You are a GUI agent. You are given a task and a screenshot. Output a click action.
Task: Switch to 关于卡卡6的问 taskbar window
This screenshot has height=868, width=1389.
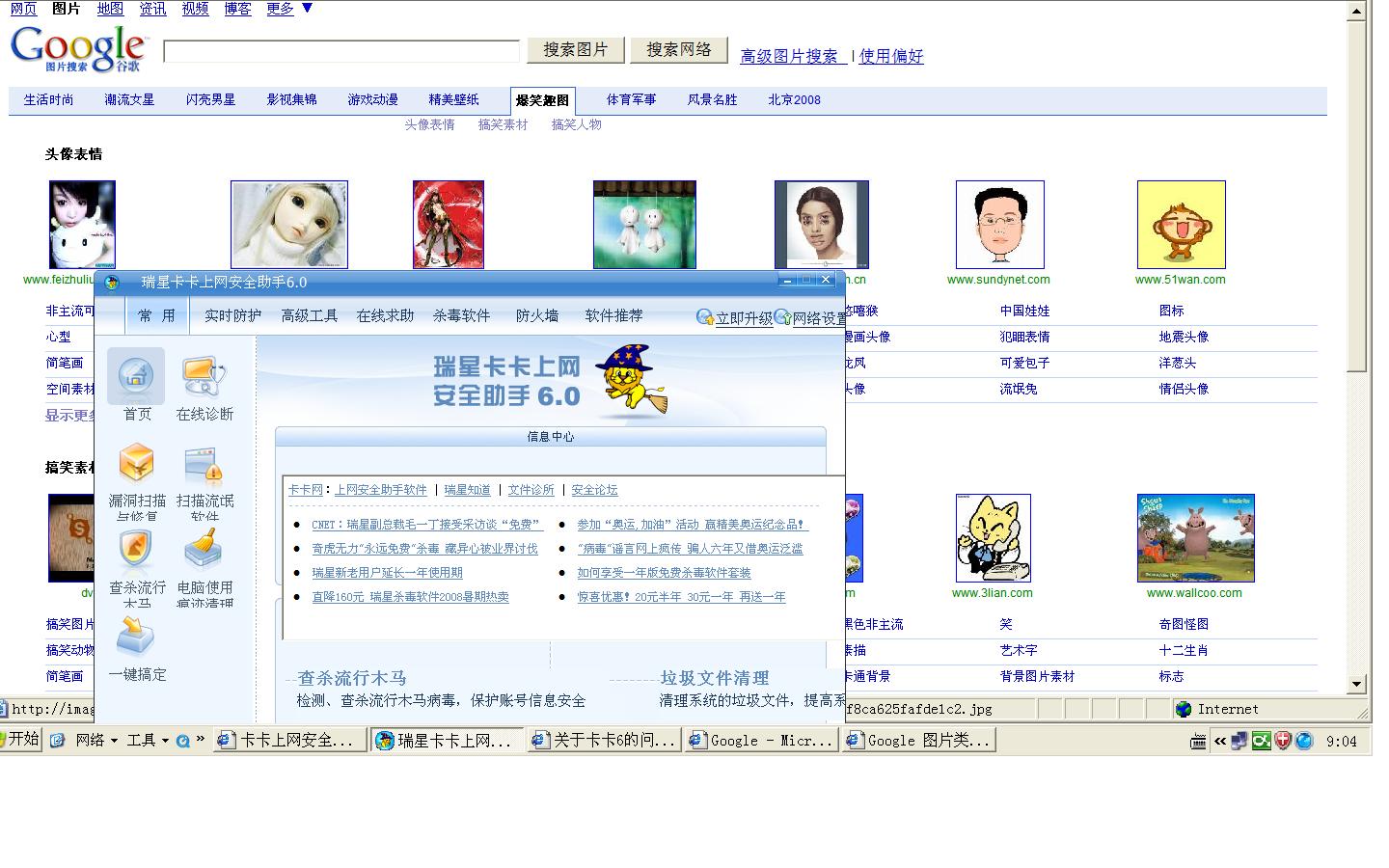tap(605, 741)
